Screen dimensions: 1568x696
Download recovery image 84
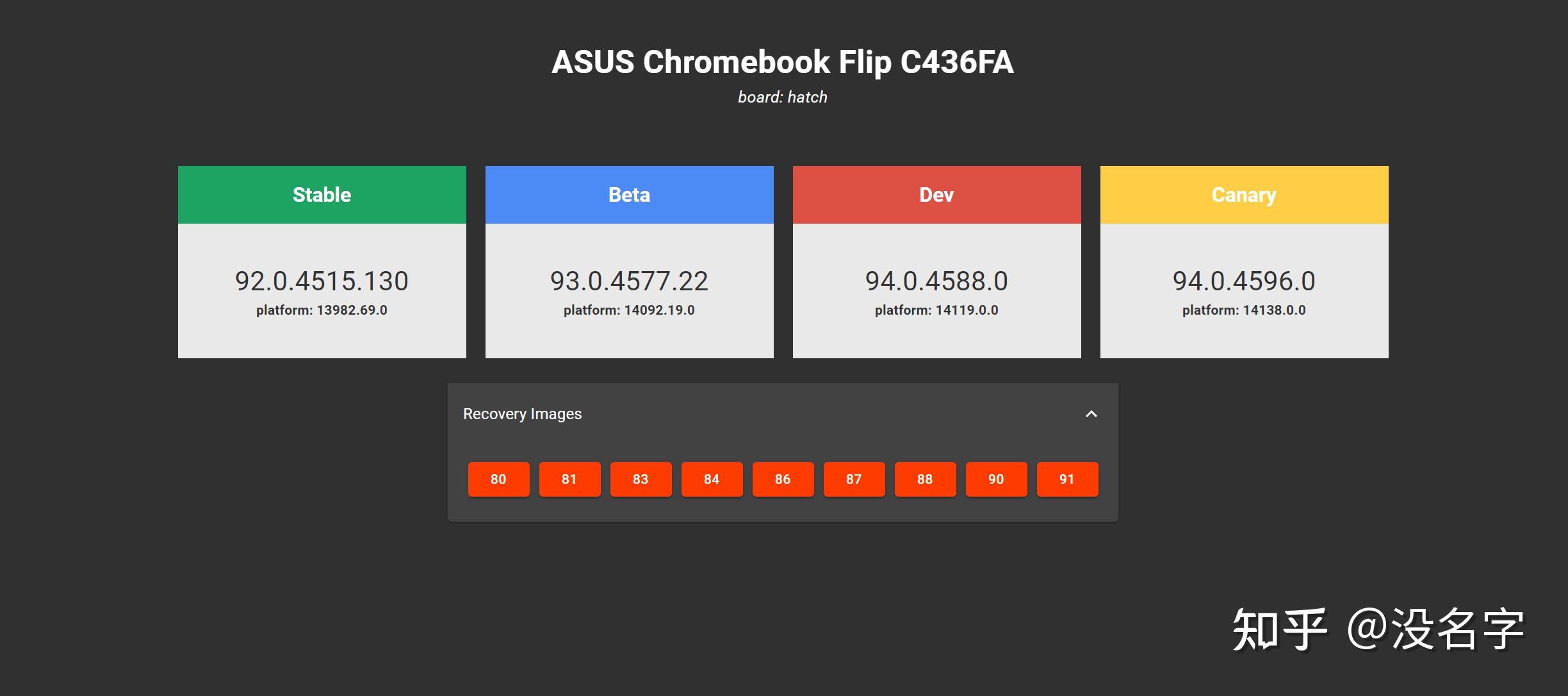pyautogui.click(x=712, y=479)
